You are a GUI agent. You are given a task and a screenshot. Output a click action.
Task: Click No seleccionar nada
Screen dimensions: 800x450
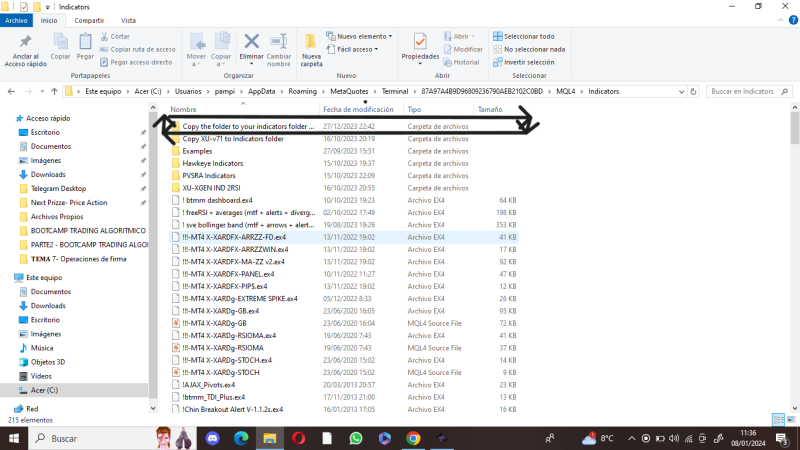[x=529, y=49]
